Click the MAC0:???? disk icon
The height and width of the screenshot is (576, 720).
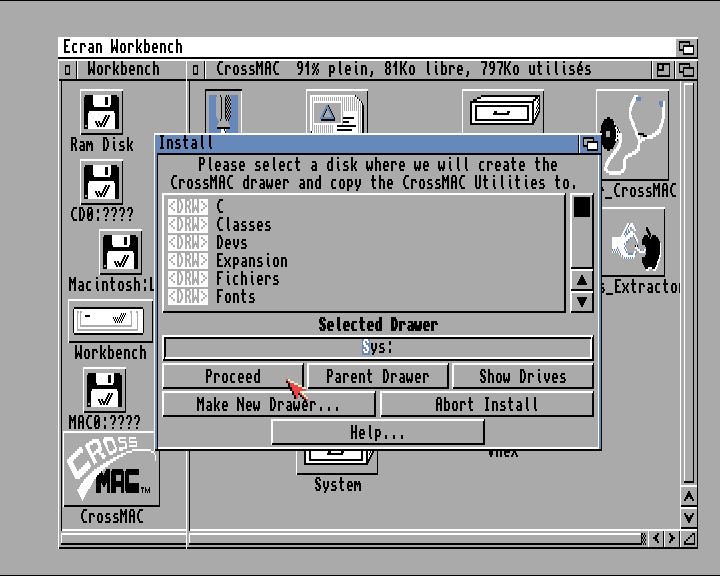pos(103,390)
